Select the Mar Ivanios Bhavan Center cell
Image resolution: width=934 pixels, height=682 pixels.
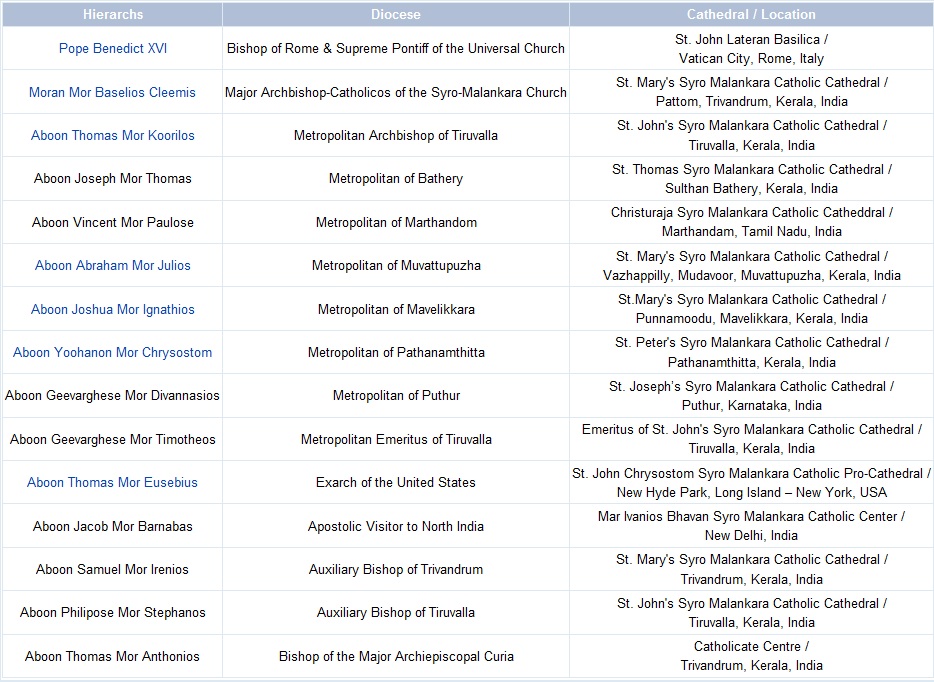[751, 525]
